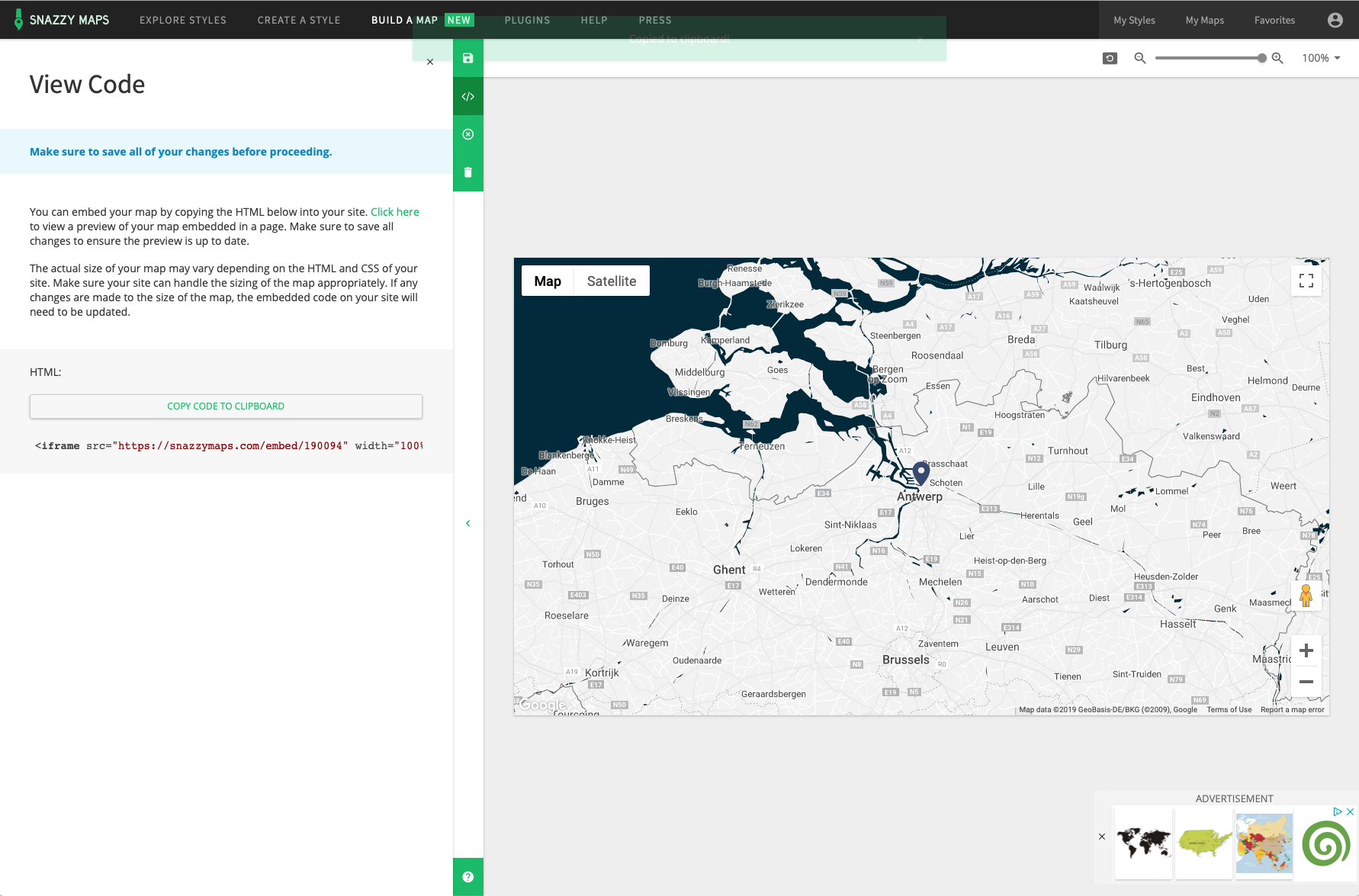The width and height of the screenshot is (1359, 896).
Task: Dismiss the ad panel with left X
Action: pyautogui.click(x=1102, y=837)
